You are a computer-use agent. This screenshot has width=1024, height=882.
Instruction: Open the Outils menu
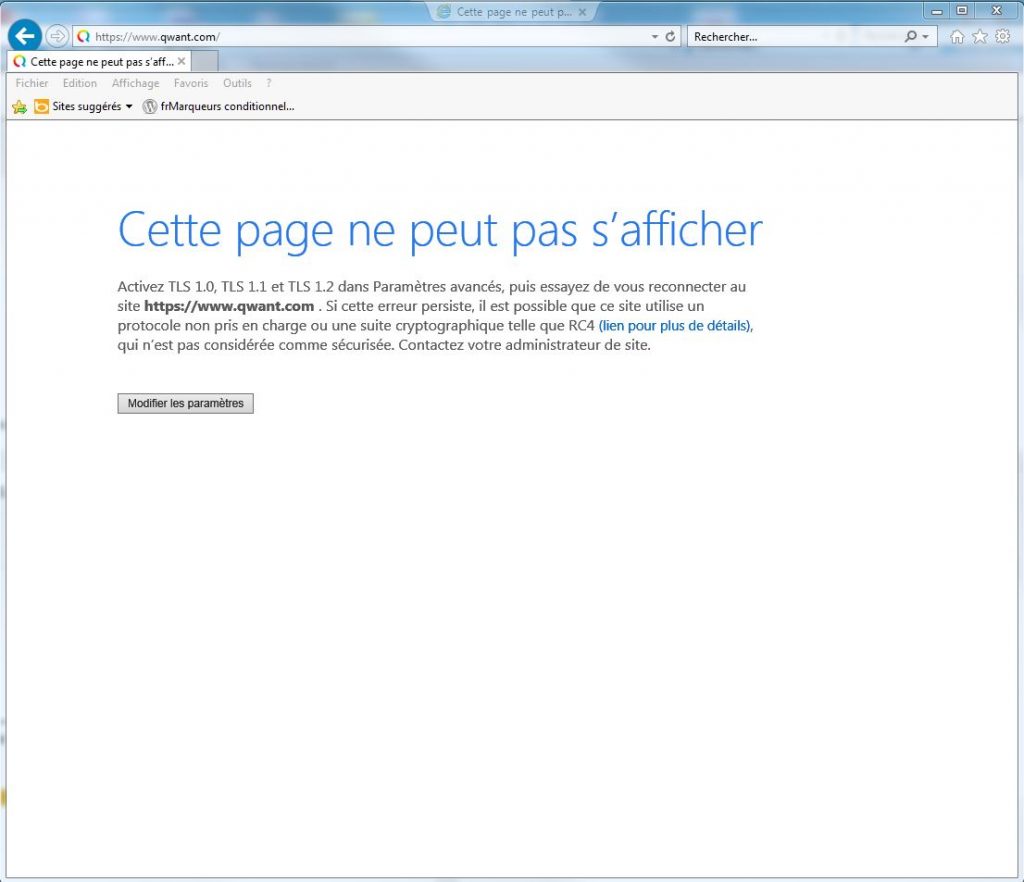pyautogui.click(x=237, y=83)
